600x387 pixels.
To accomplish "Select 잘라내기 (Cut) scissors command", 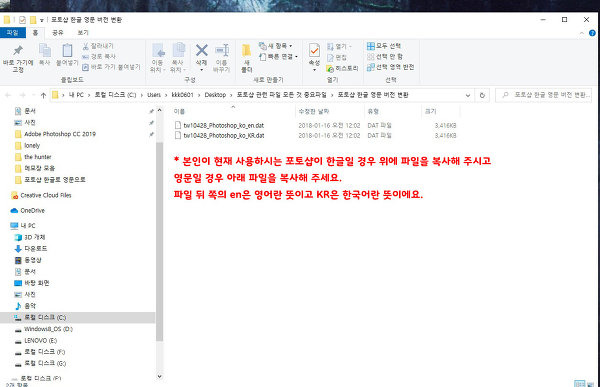I will pyautogui.click(x=98, y=46).
